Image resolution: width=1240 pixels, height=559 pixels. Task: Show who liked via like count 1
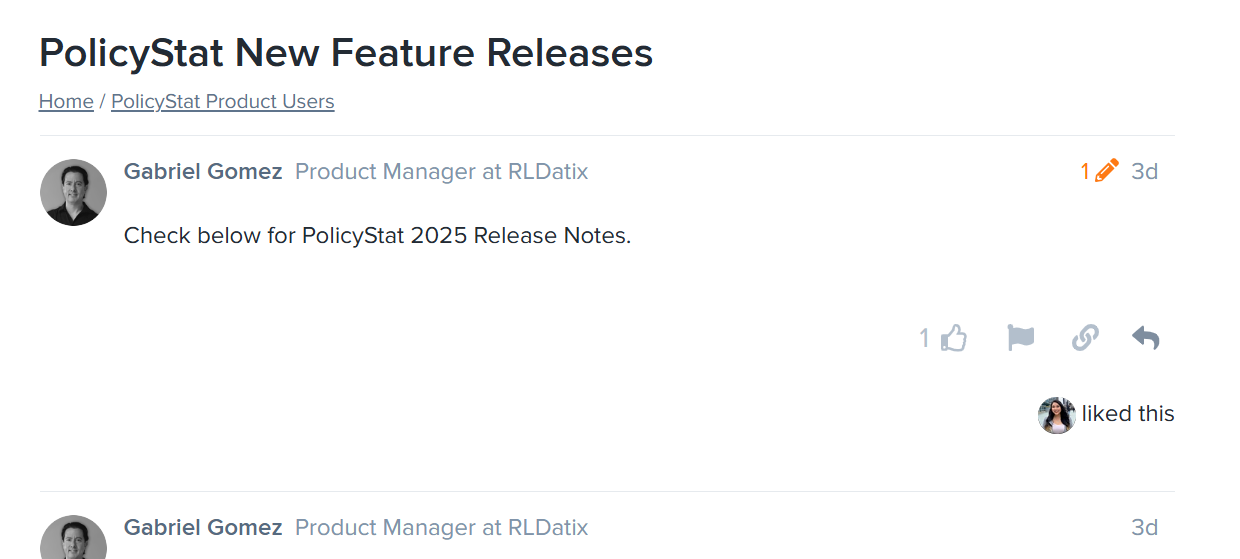pos(925,339)
